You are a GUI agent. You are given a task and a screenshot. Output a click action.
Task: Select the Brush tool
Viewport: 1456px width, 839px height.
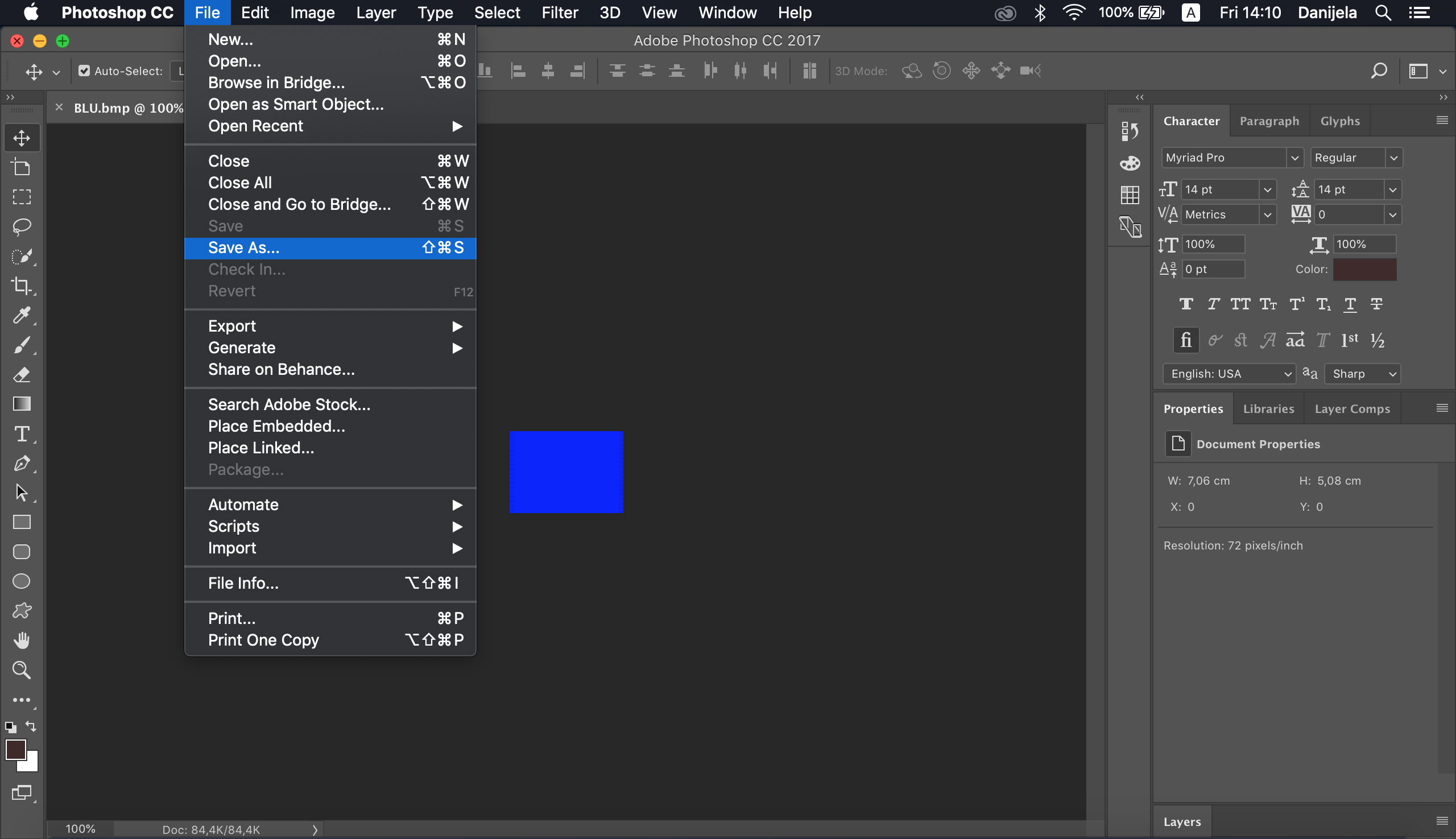click(x=22, y=345)
